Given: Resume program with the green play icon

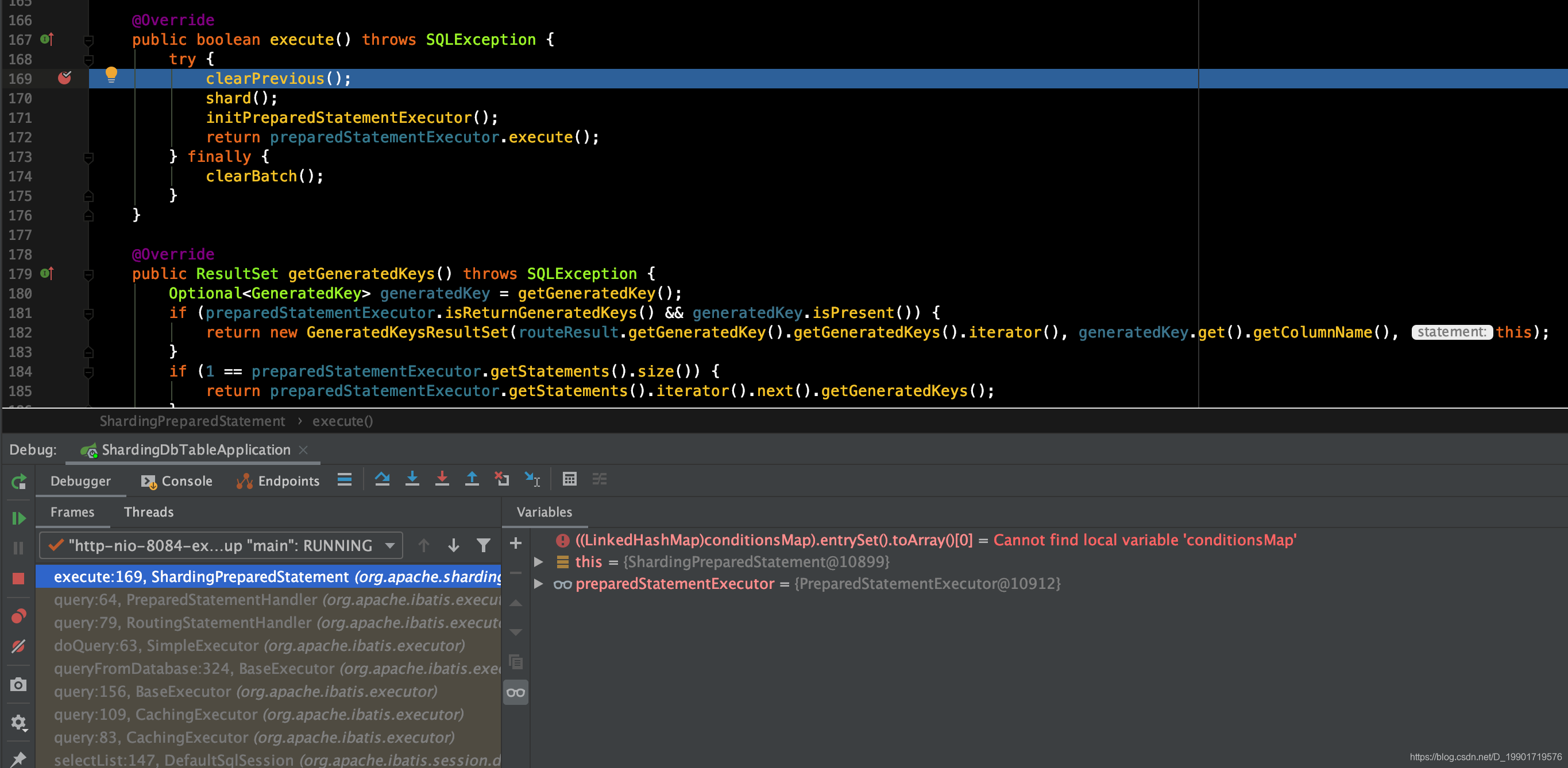Looking at the screenshot, I should [x=19, y=518].
